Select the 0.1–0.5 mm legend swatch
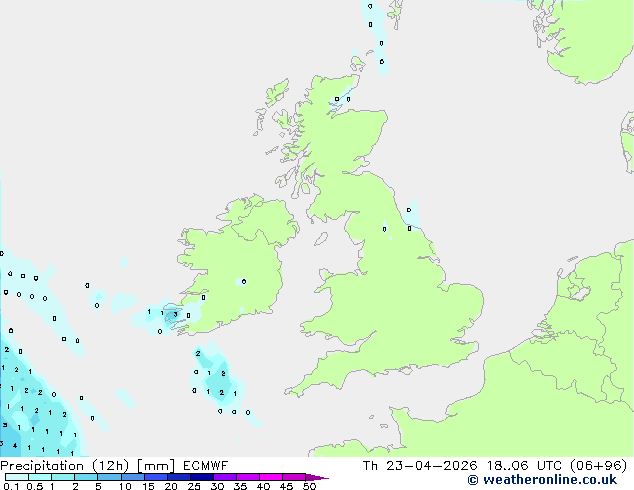Image resolution: width=634 pixels, height=490 pixels. pos(17,477)
